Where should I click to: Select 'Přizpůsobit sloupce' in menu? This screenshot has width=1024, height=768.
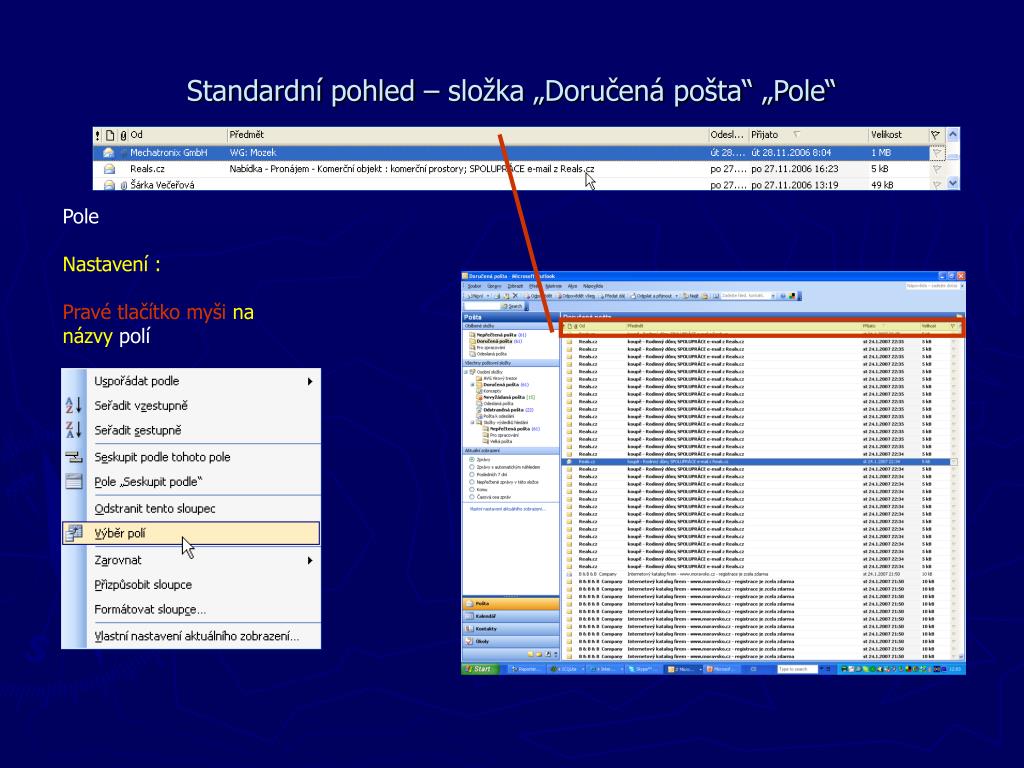pyautogui.click(x=191, y=584)
